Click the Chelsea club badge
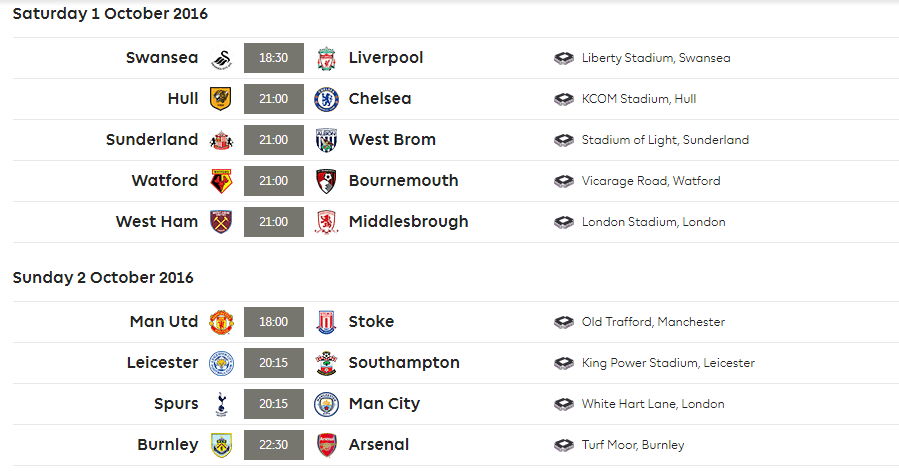899x474 pixels. click(x=326, y=99)
